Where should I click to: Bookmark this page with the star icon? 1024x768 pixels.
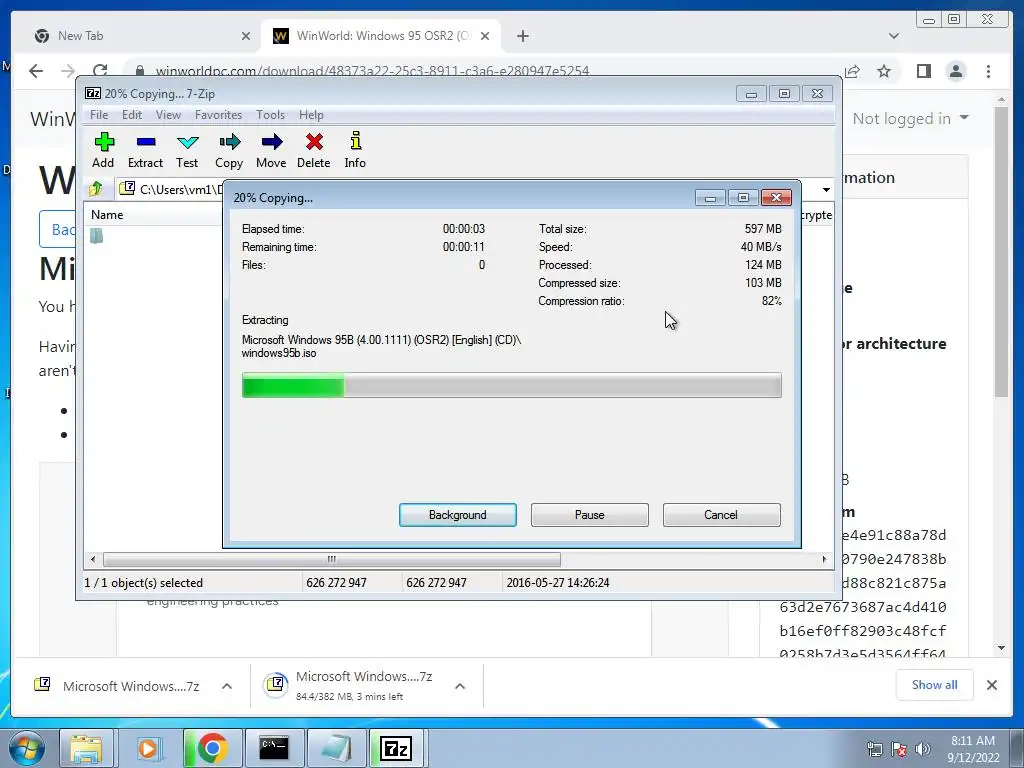[x=884, y=71]
